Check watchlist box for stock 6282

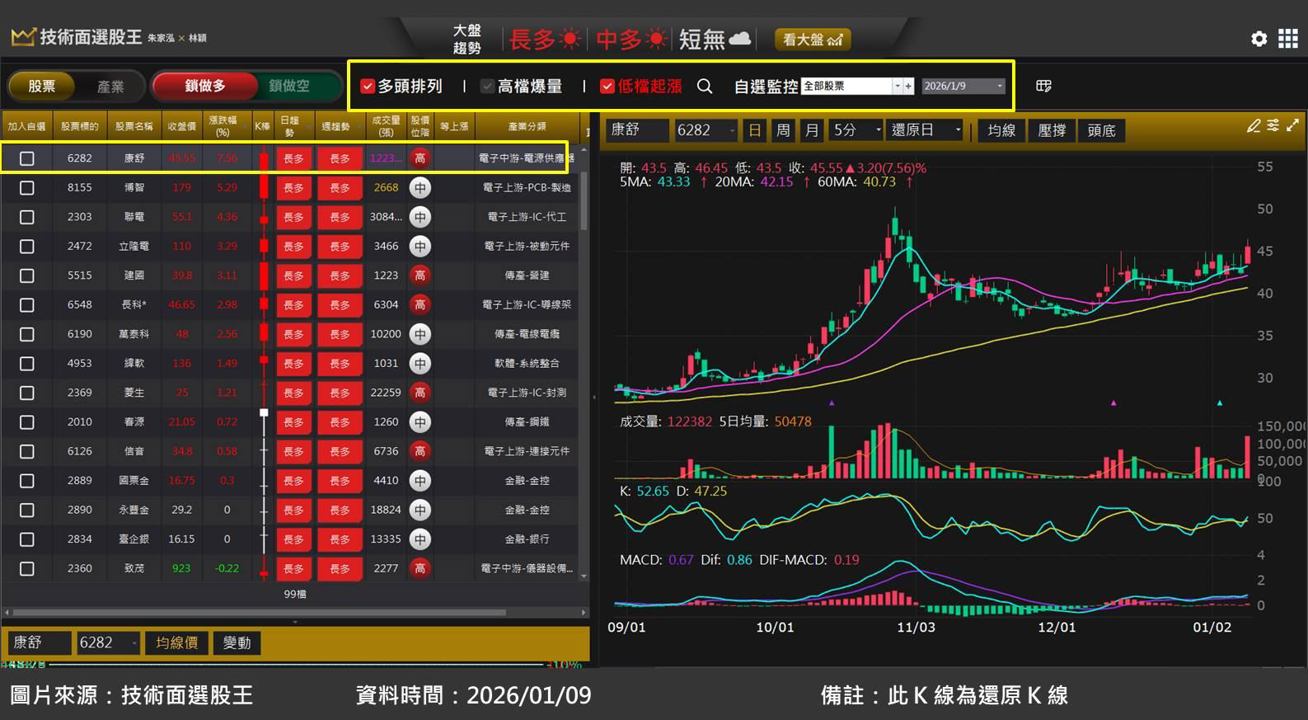point(27,158)
